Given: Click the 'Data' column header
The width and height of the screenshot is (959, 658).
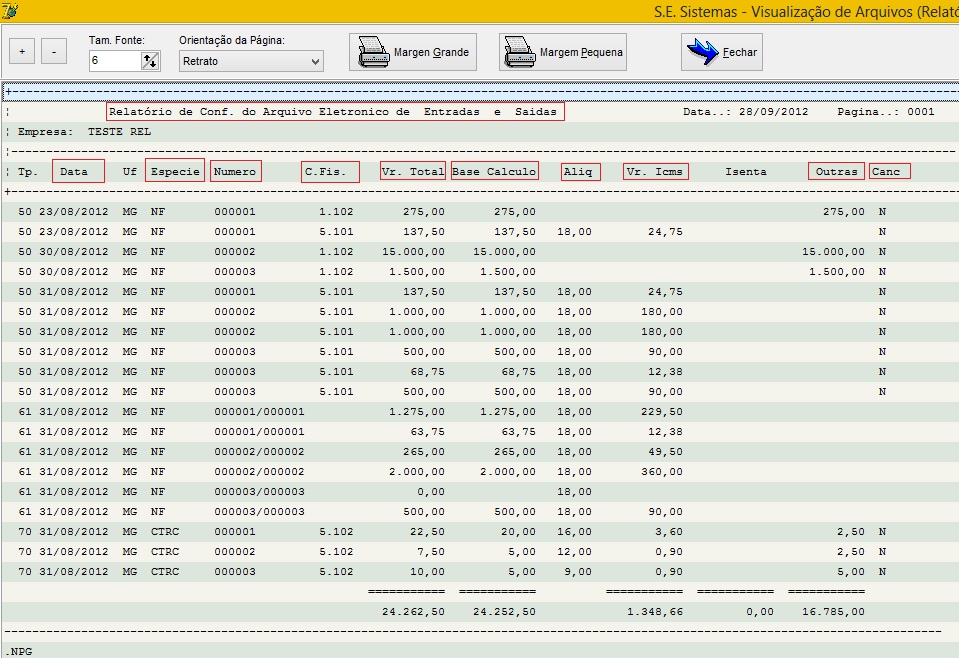Looking at the screenshot, I should (x=77, y=171).
